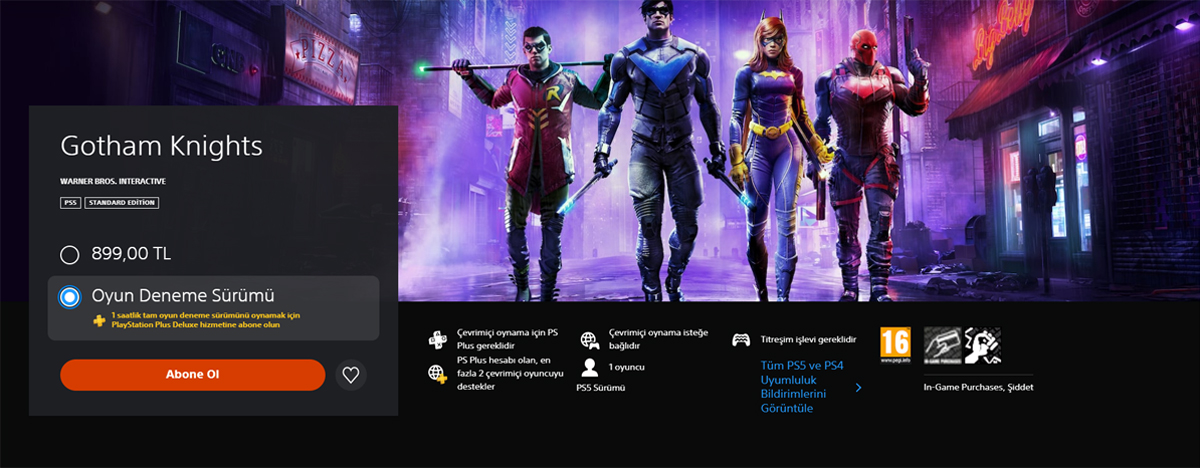Click the PlayStation Plus Deluxe subscription notice text
This screenshot has height=468, width=1200.
[x=204, y=320]
